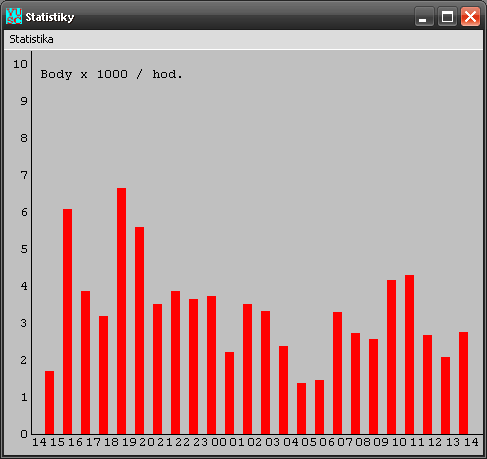
Task: Click the first bar at hour 14
Action: pyautogui.click(x=49, y=402)
